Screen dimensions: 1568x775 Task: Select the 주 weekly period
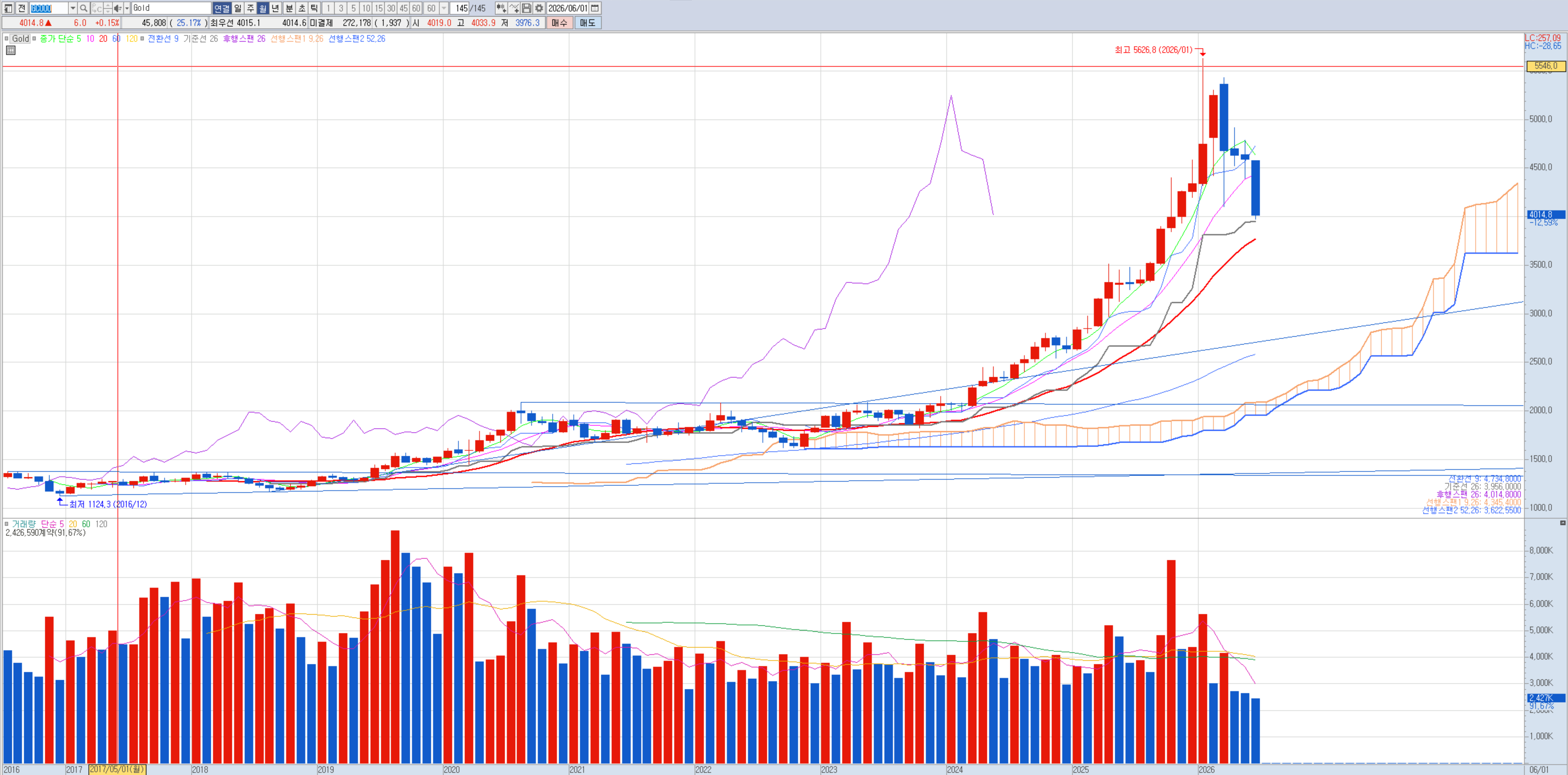250,8
